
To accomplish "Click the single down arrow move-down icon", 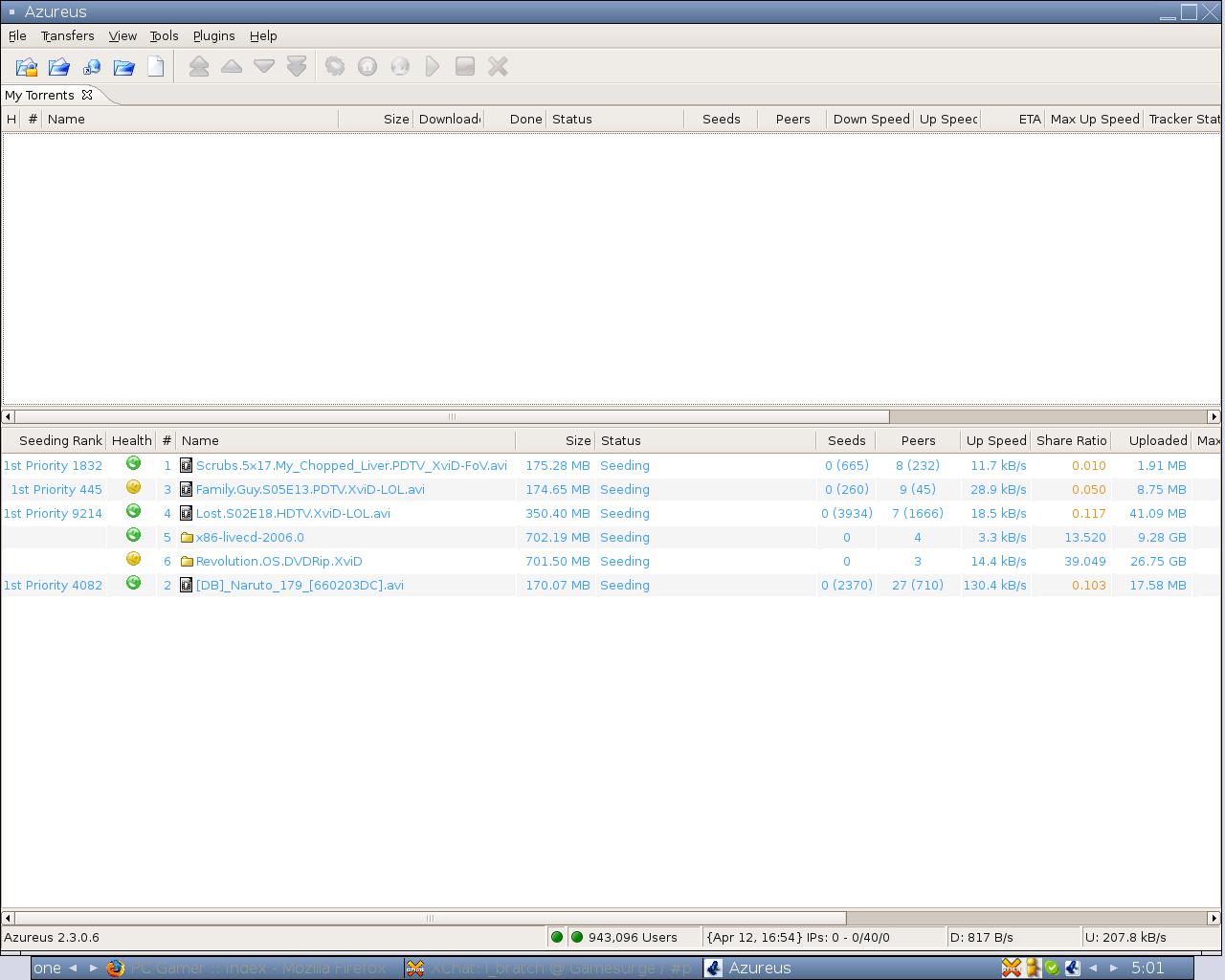I will [264, 66].
